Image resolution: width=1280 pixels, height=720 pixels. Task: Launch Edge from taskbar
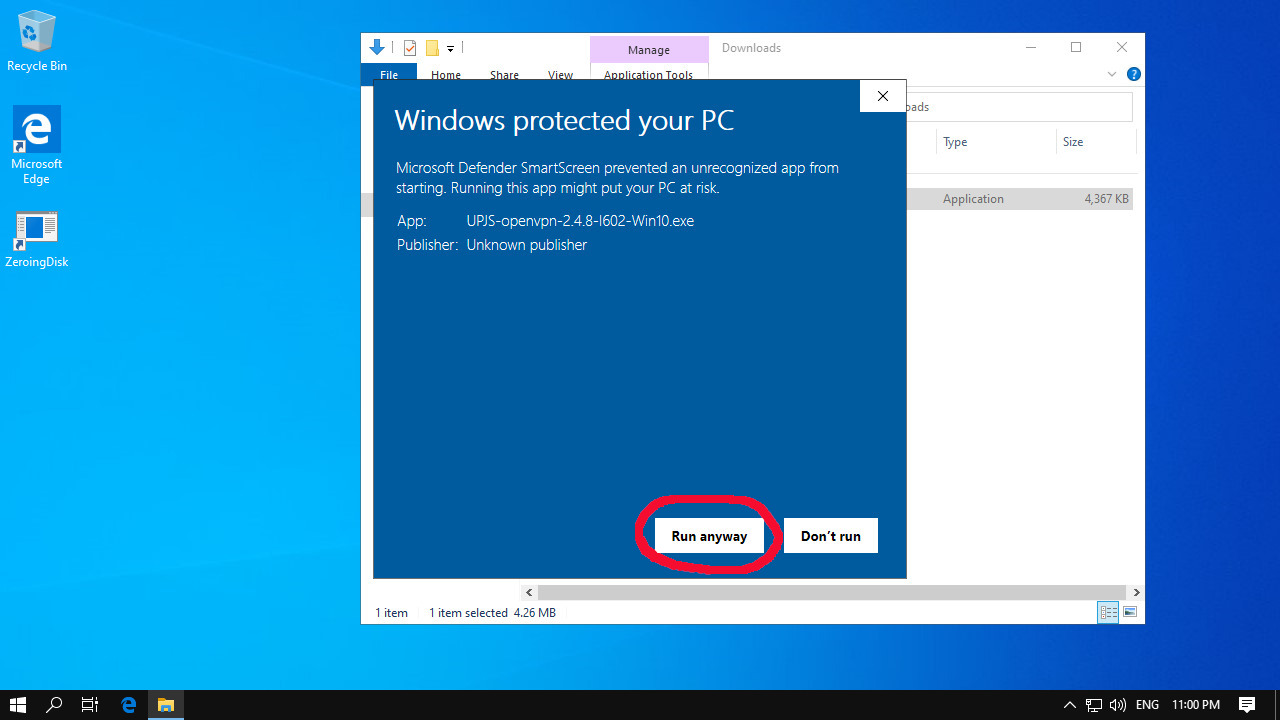click(128, 705)
